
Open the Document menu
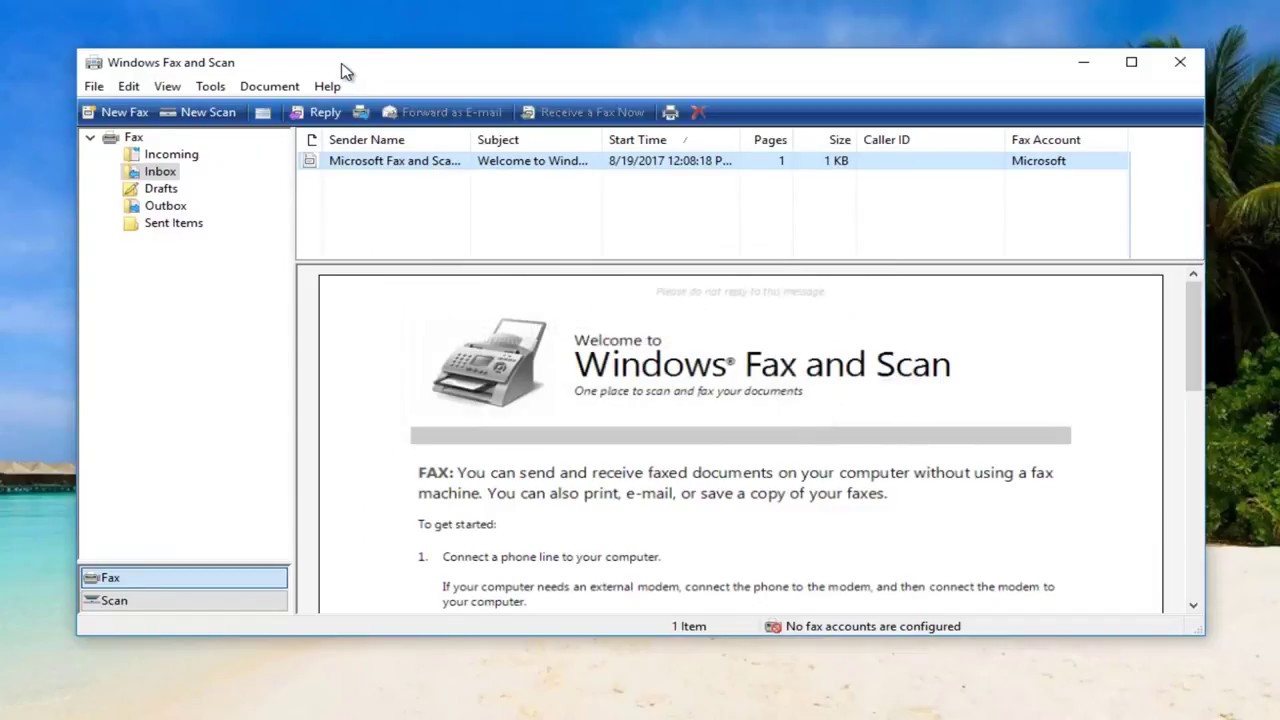coord(269,86)
